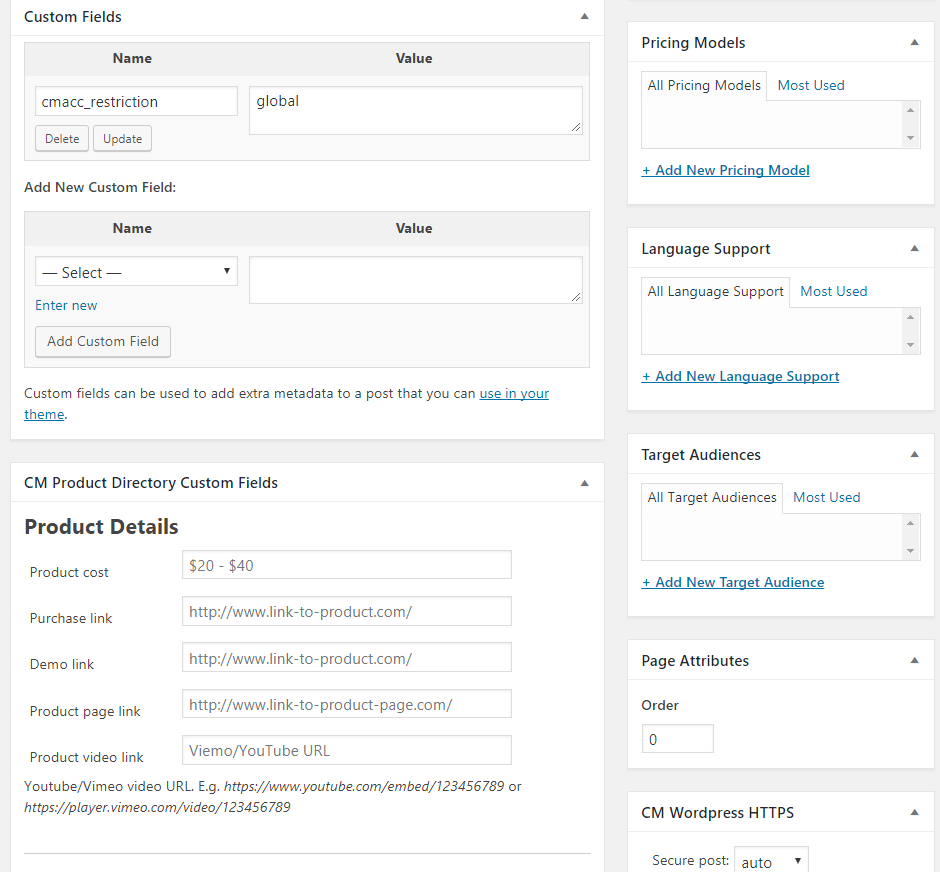Screen dimensions: 940x872
Task: Collapse the Language Support panel
Action: click(914, 249)
